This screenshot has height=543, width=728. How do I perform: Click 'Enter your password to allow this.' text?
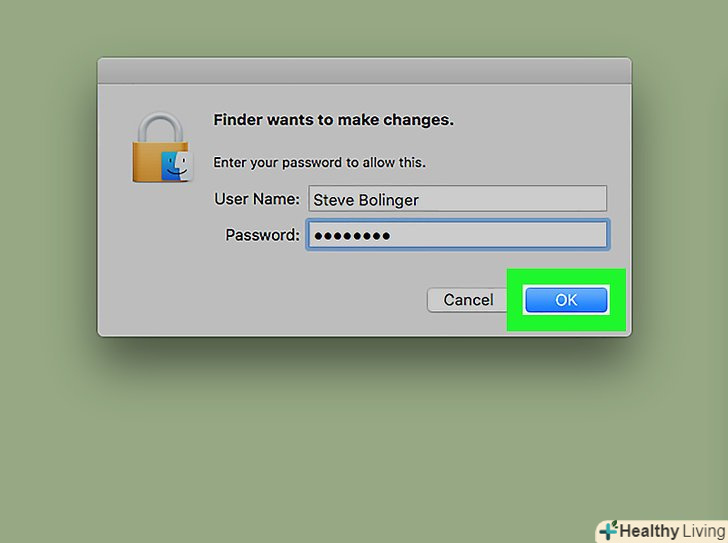pyautogui.click(x=319, y=162)
